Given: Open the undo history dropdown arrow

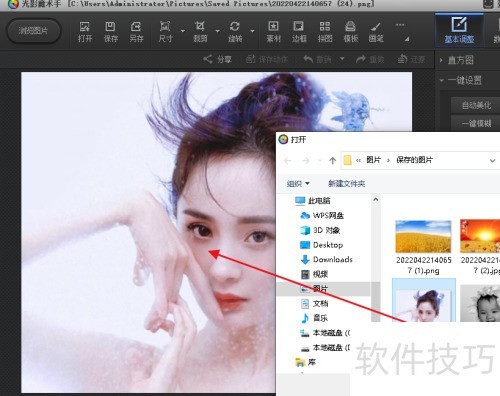Looking at the screenshot, I should coord(342,59).
